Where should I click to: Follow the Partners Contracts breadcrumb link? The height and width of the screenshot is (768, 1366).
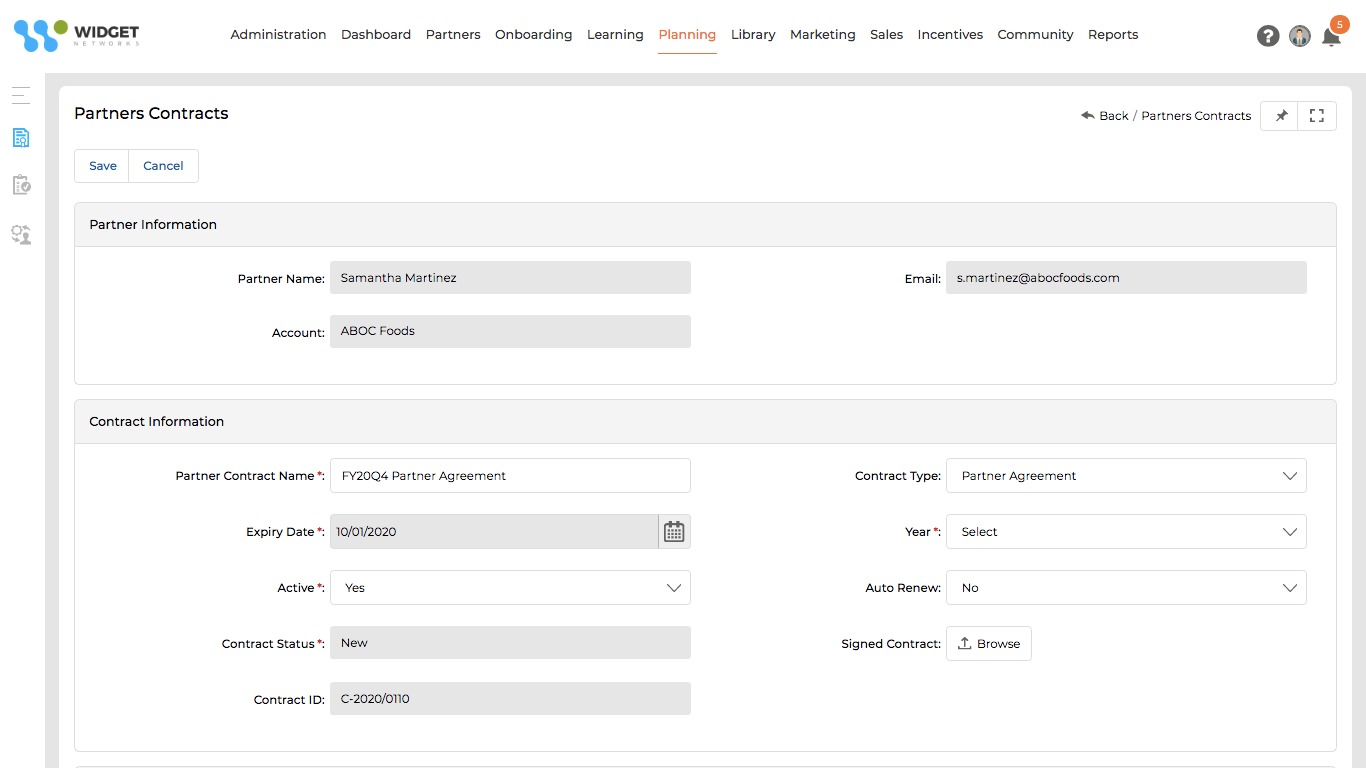1196,116
